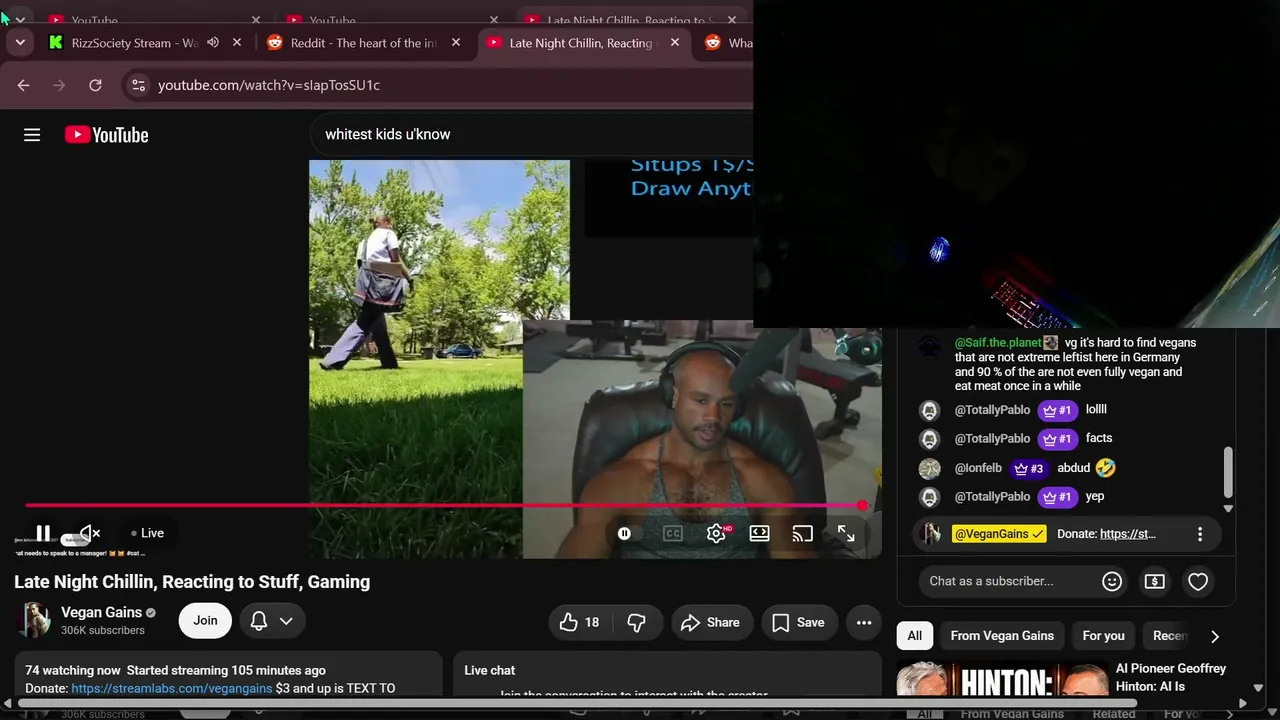Expand the tab search dropdown arrow
The image size is (1280, 720).
pyautogui.click(x=20, y=43)
